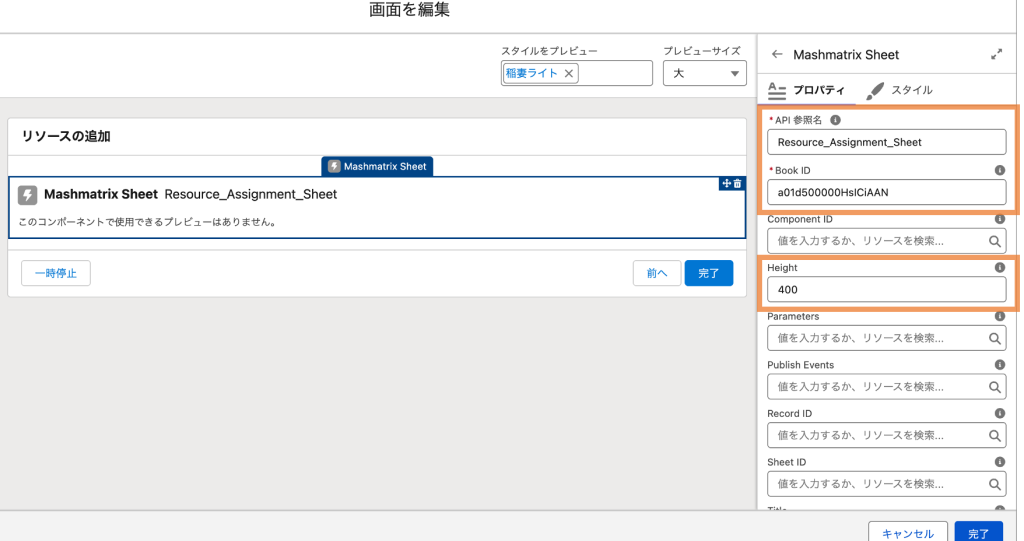1024x541 pixels.
Task: Click the info icon for the Height field
Action: coord(999,268)
